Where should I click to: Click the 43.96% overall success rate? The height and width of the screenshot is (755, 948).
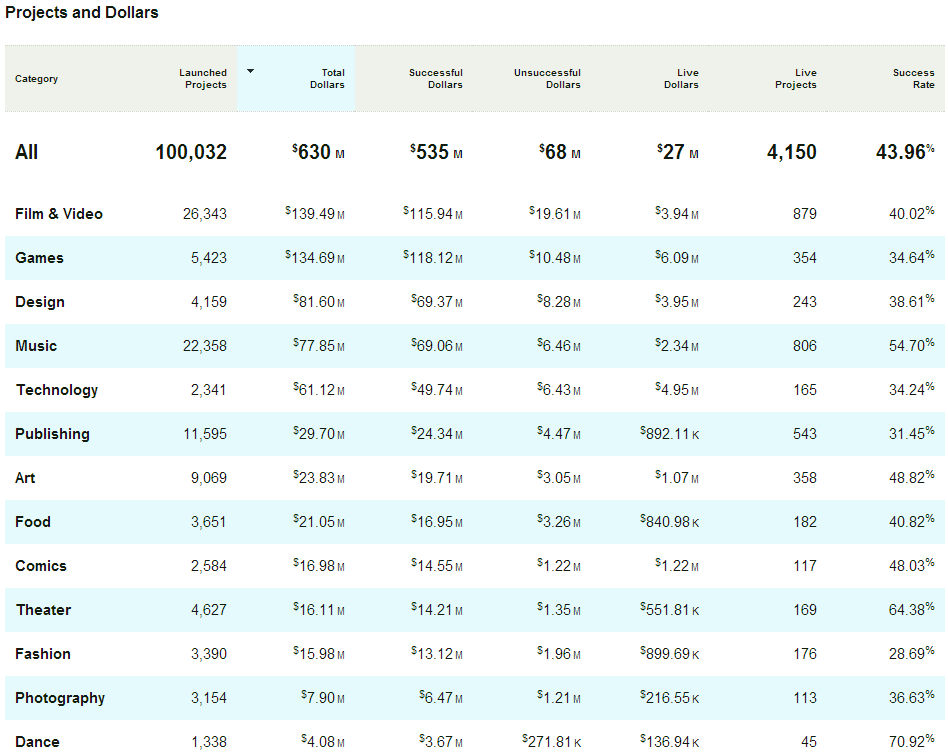point(905,152)
